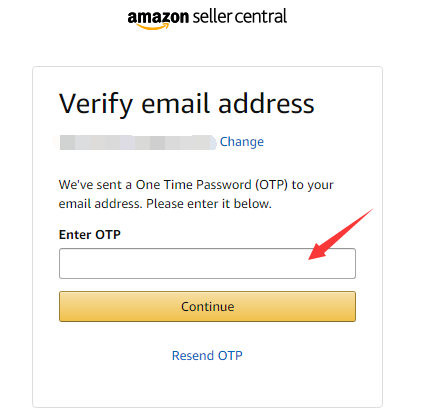
Task: Click the 'We've sent a One Time Password' text
Action: (x=196, y=185)
